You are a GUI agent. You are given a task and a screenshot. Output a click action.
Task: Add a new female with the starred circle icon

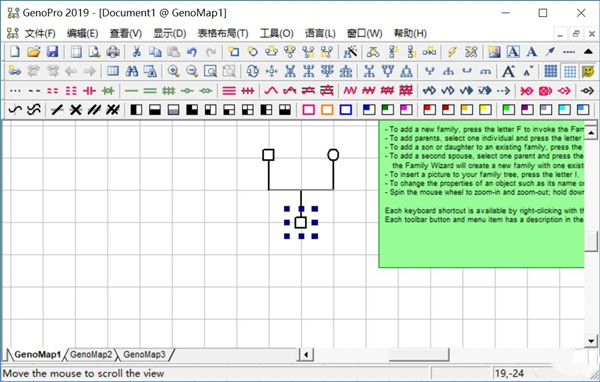252,52
